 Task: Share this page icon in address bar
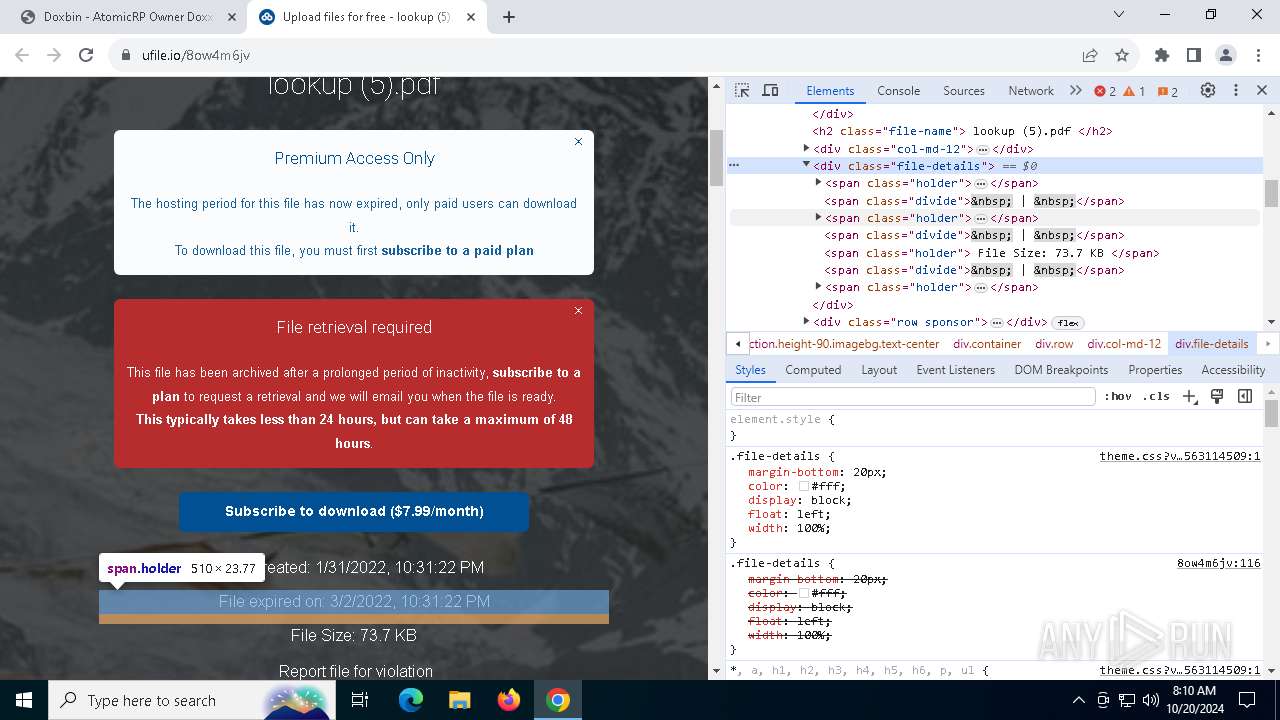point(1090,55)
